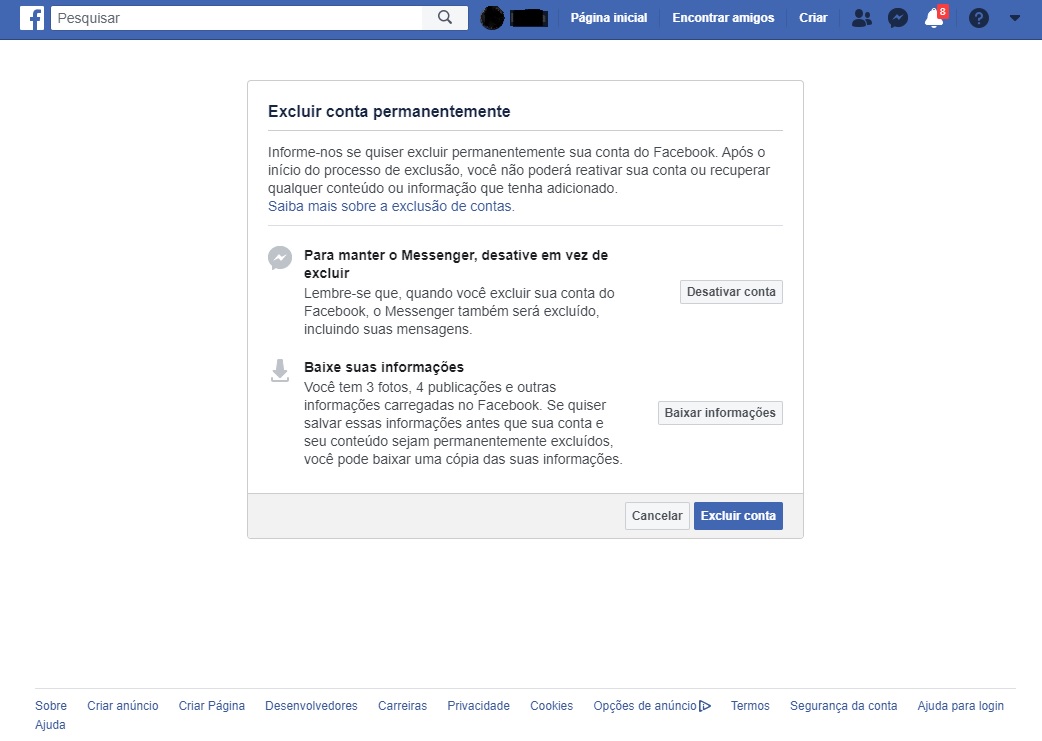
Task: Click the AdChoices triangle icon in footer
Action: pos(705,706)
